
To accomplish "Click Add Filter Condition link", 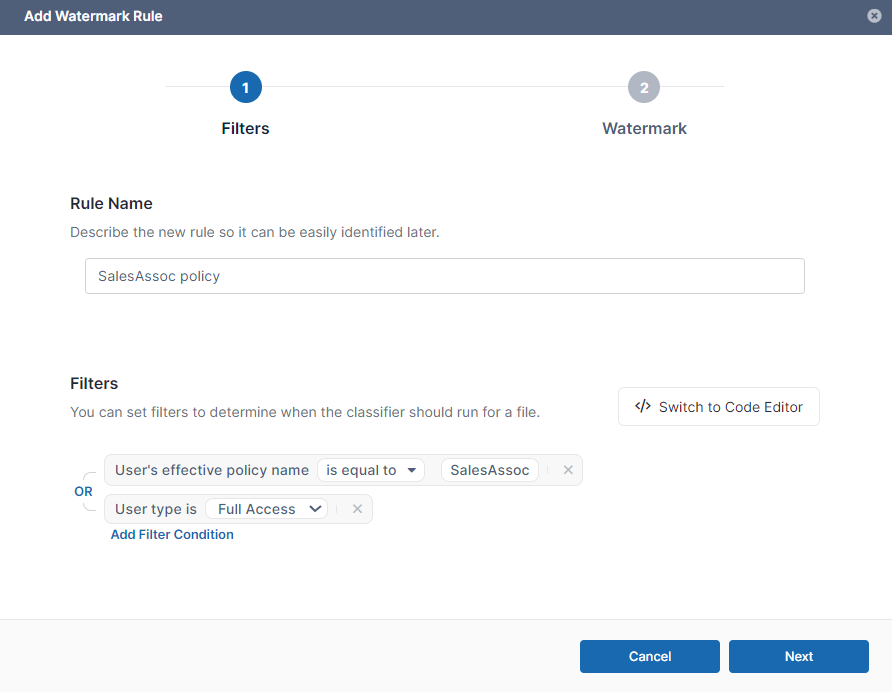I will (x=172, y=535).
